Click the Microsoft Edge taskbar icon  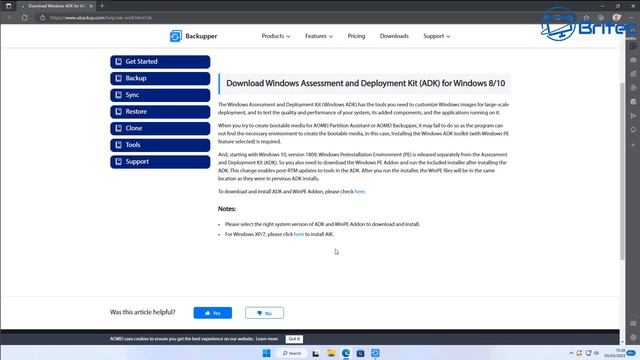click(x=346, y=353)
